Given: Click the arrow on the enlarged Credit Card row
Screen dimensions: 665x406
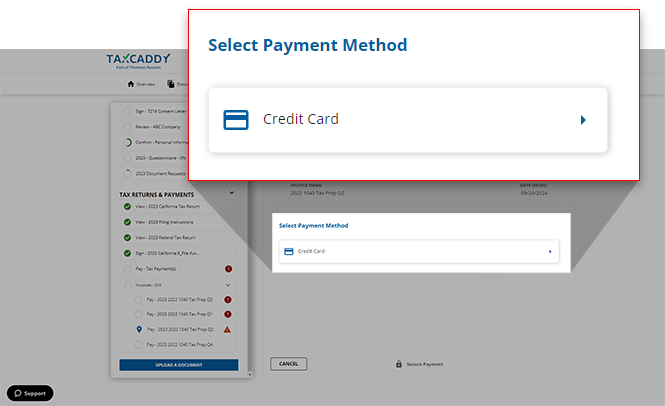Looking at the screenshot, I should tap(583, 120).
